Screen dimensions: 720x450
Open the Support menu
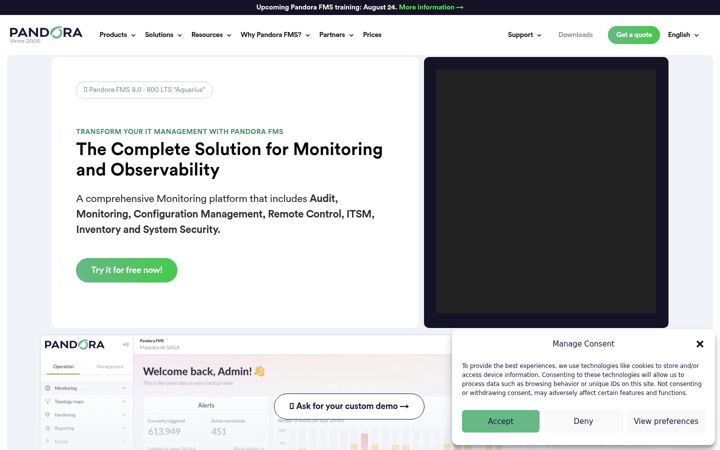524,35
